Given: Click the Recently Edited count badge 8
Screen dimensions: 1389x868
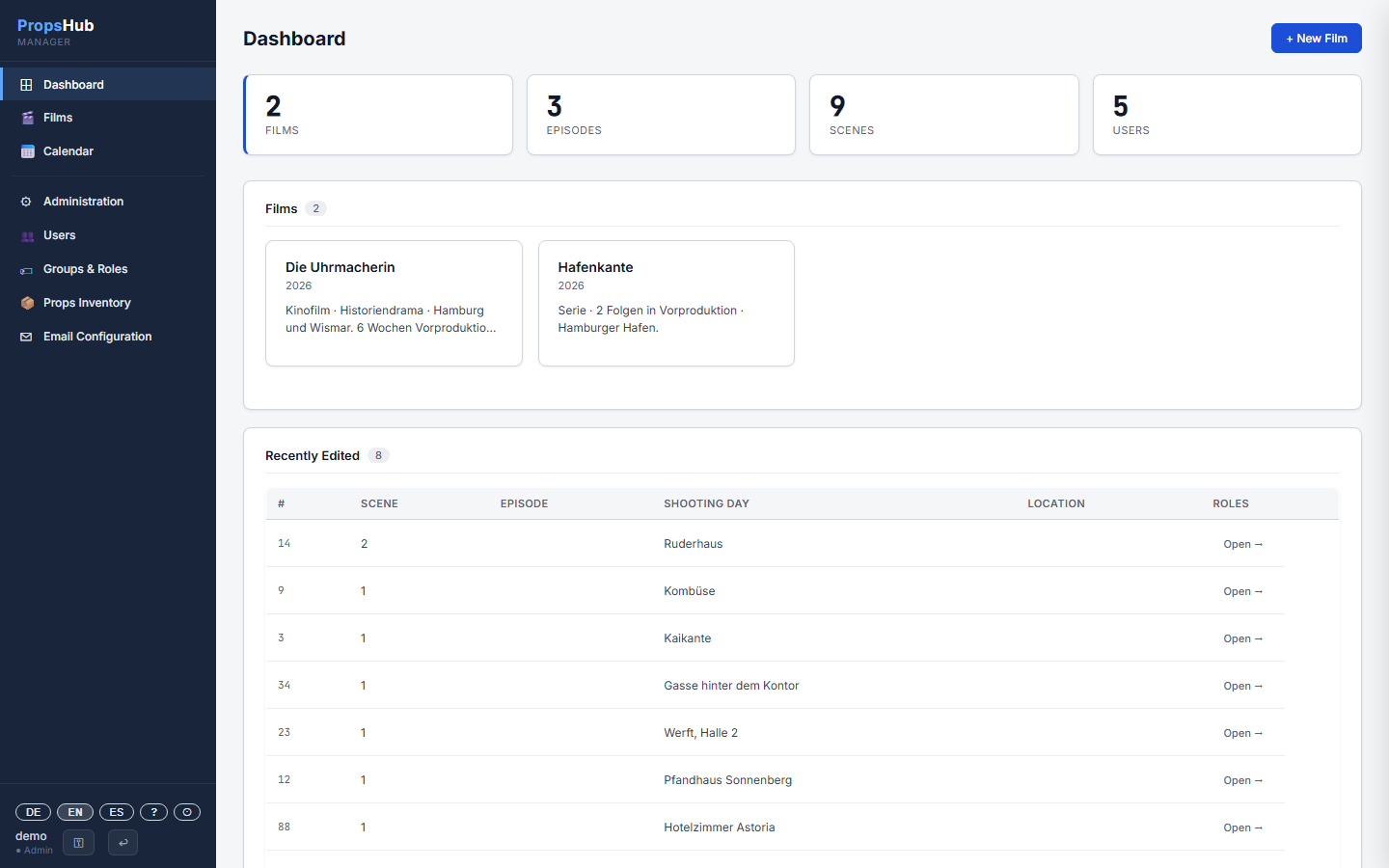Looking at the screenshot, I should (x=378, y=455).
